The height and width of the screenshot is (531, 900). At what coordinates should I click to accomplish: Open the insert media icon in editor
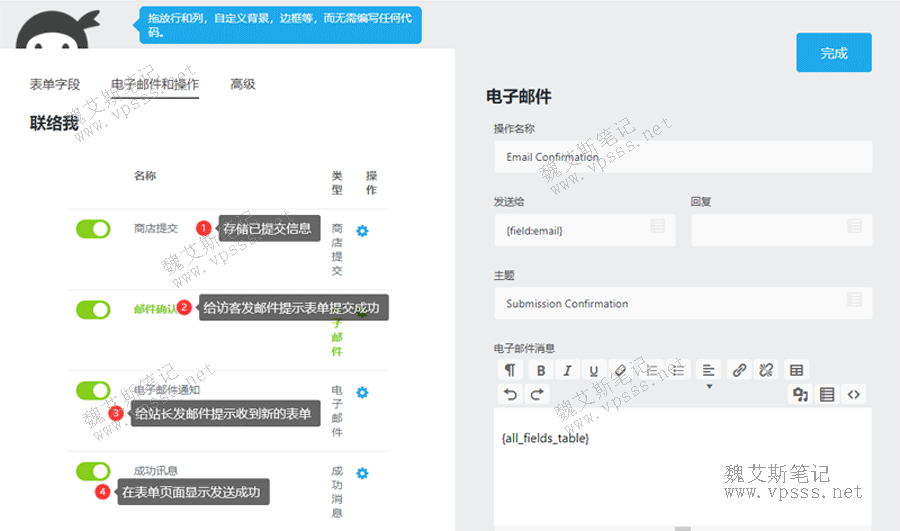click(800, 394)
